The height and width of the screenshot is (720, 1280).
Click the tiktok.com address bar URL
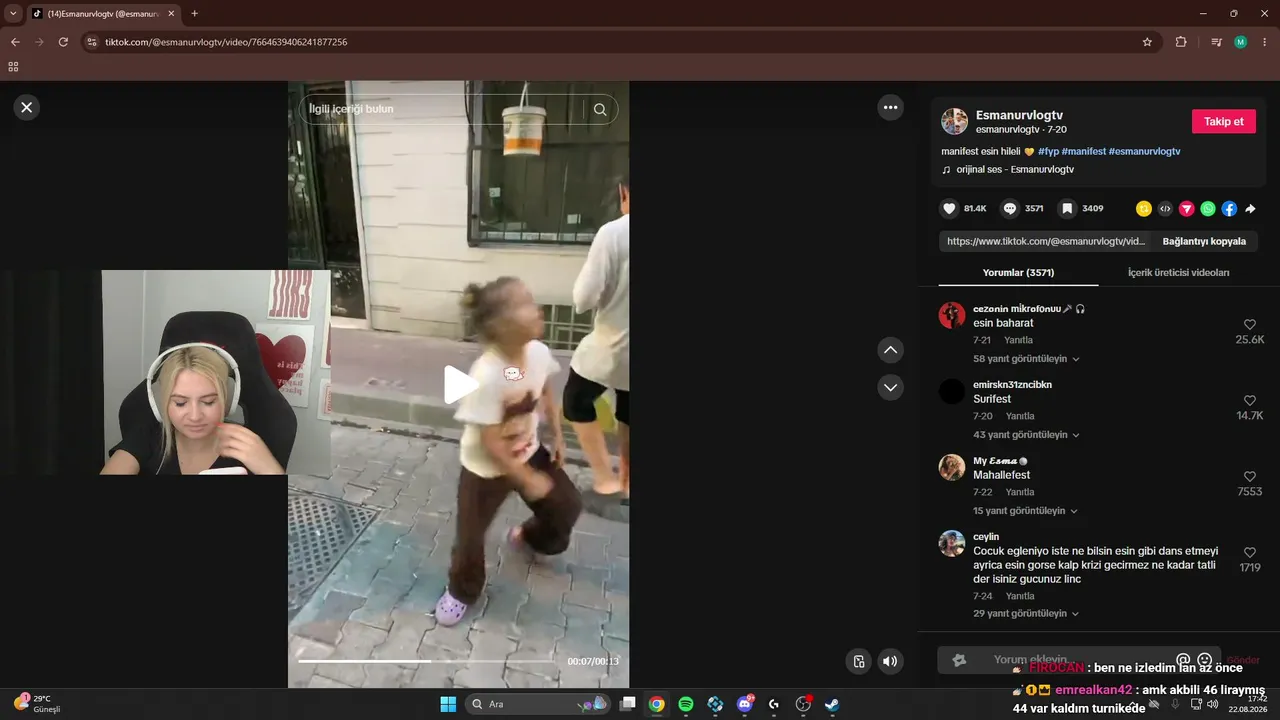click(x=226, y=42)
